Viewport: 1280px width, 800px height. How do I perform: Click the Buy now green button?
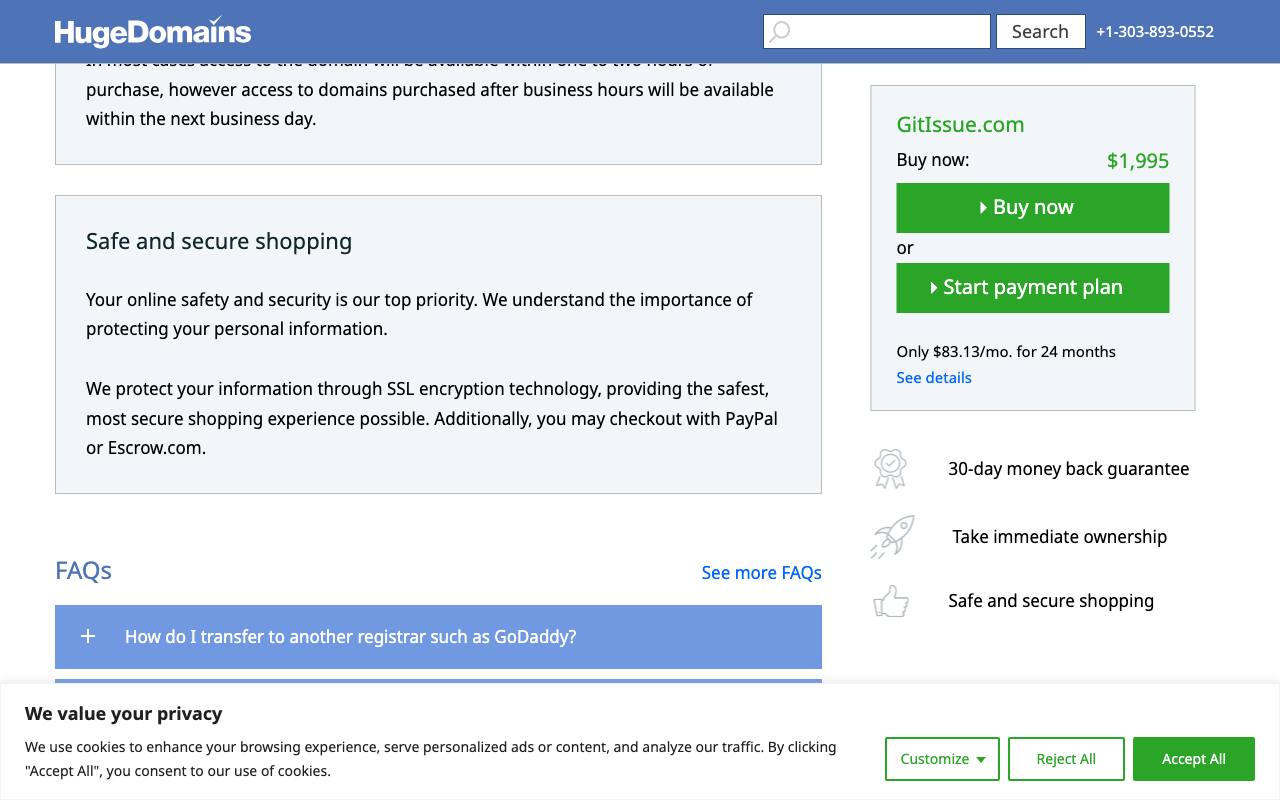[1033, 208]
